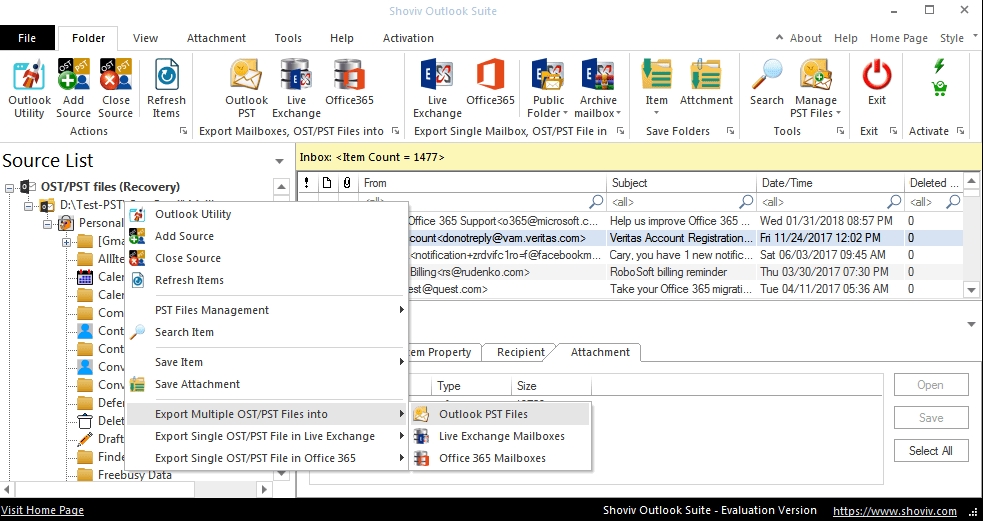The width and height of the screenshot is (983, 521).
Task: Switch to the View ribbon tab
Action: (x=145, y=38)
